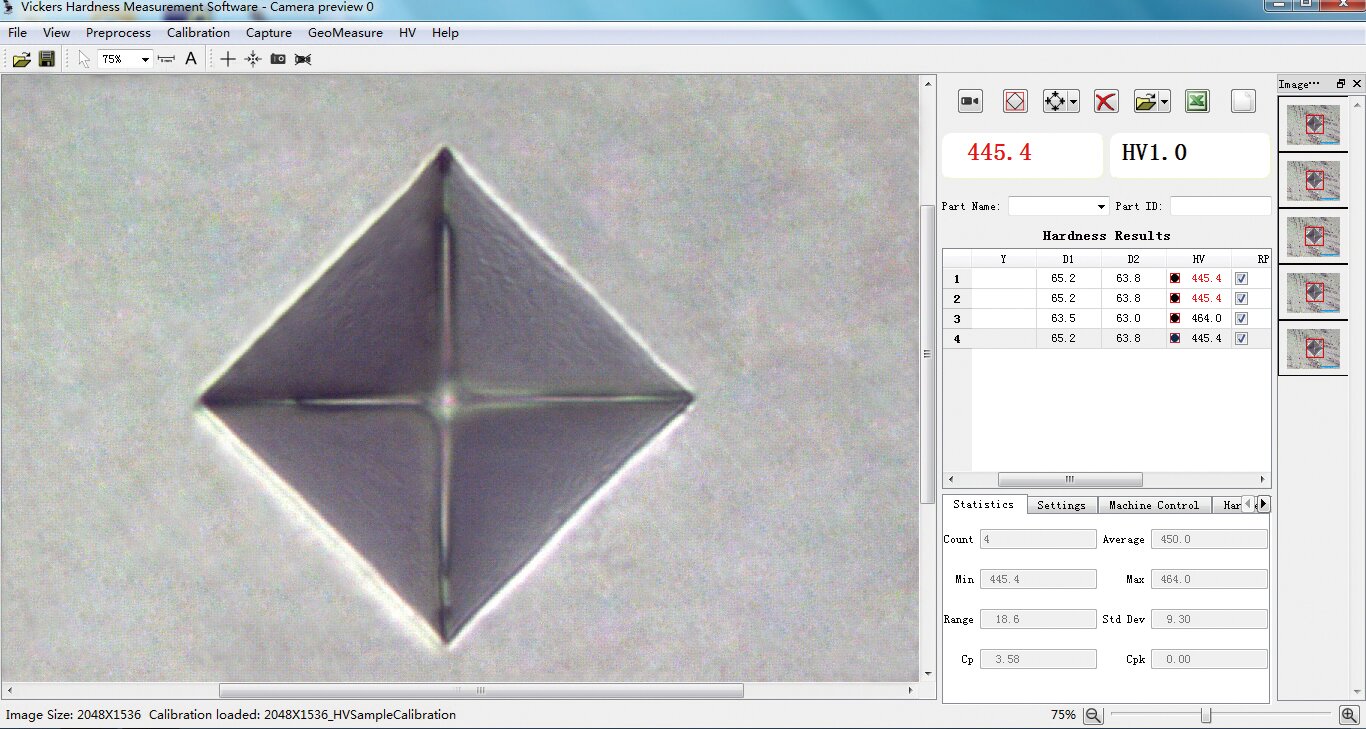Viewport: 1366px width, 729px height.
Task: Open the 75% zoom dropdown in the toolbar
Action: [x=145, y=59]
